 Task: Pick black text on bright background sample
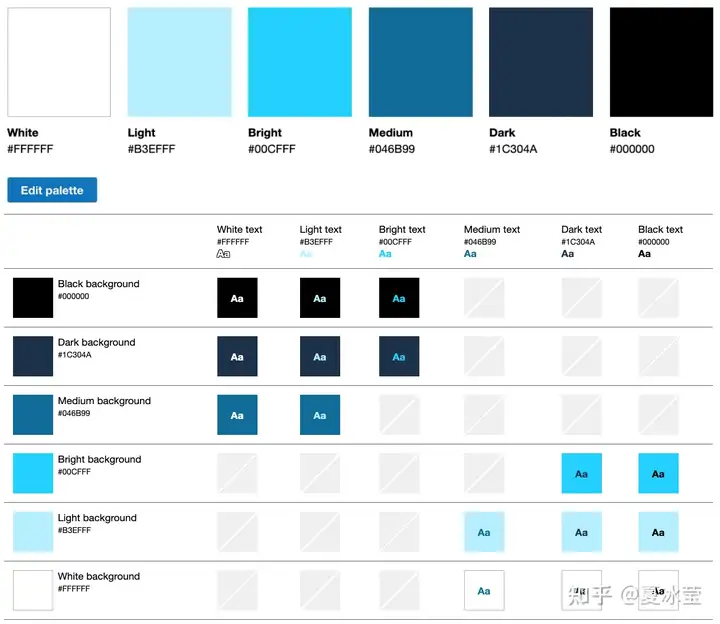pyautogui.click(x=658, y=473)
